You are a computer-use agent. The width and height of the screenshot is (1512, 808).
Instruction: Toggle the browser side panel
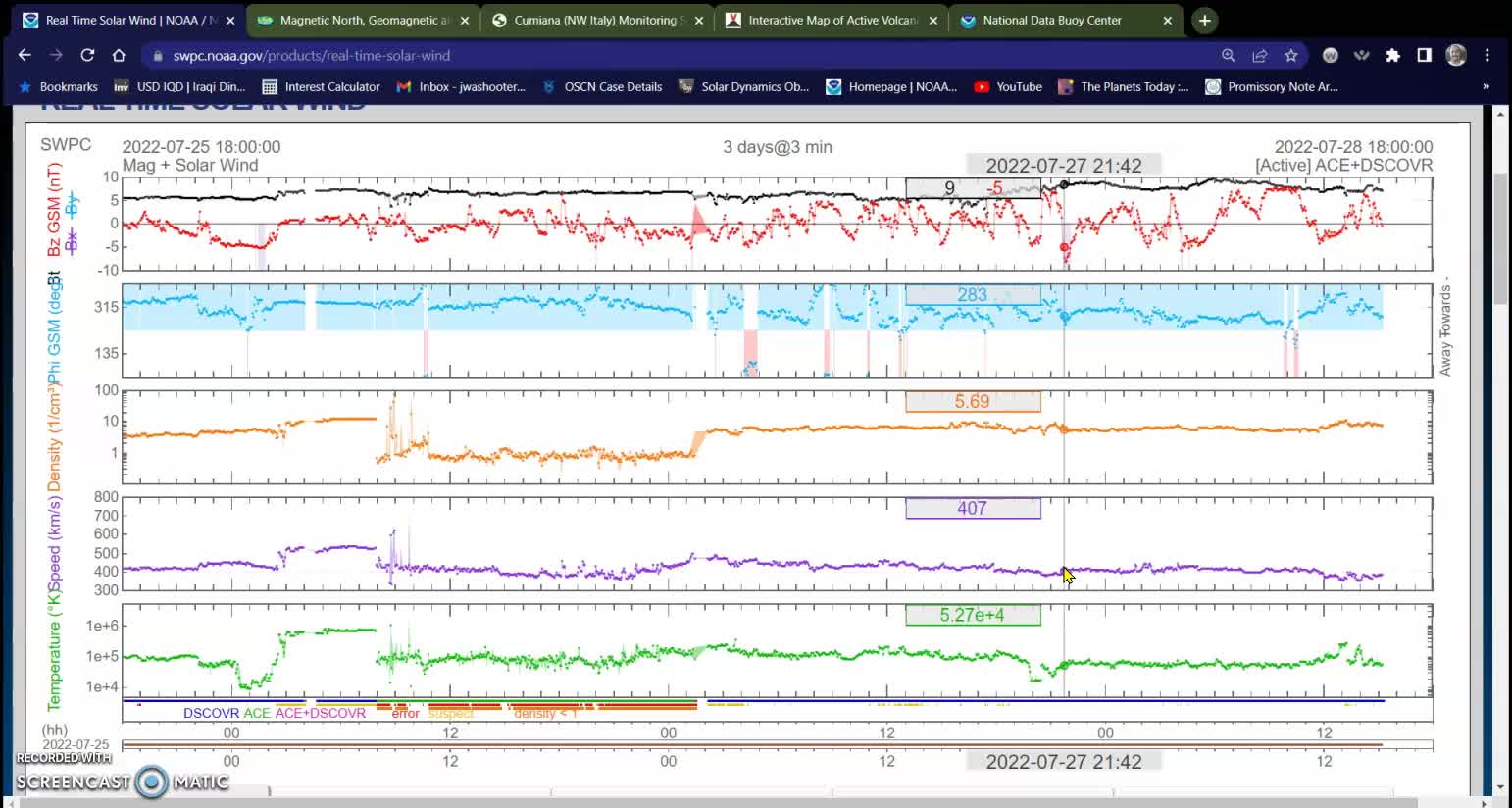[x=1425, y=56]
